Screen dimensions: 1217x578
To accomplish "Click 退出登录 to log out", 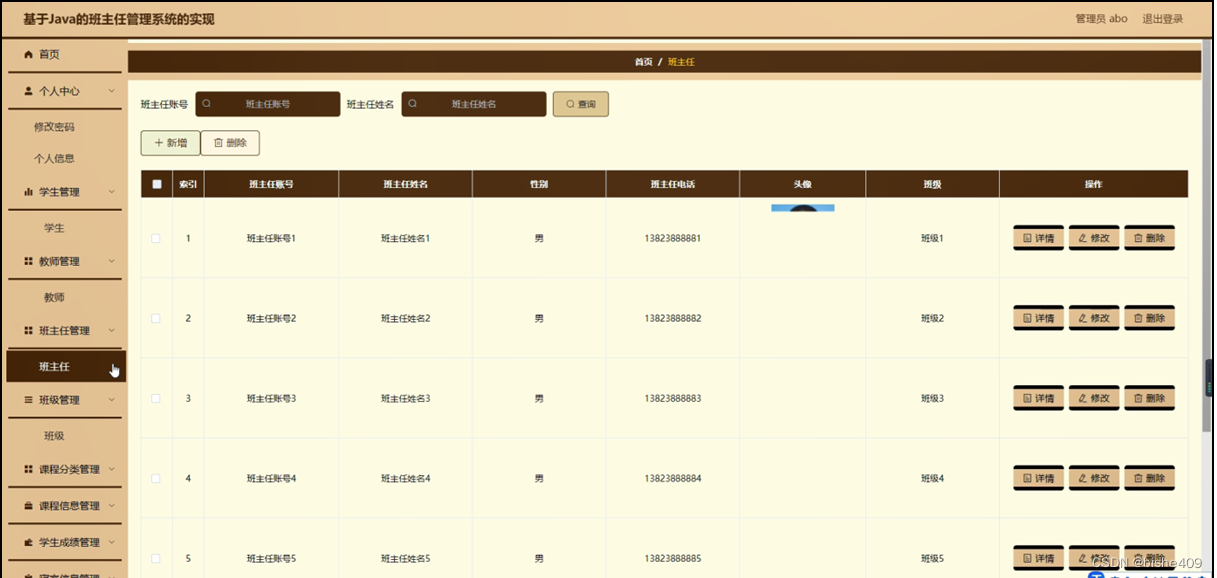I will 1163,19.
